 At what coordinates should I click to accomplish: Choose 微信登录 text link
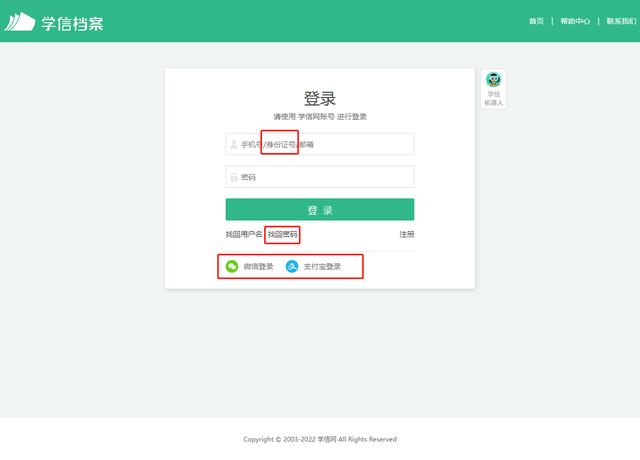[258, 267]
